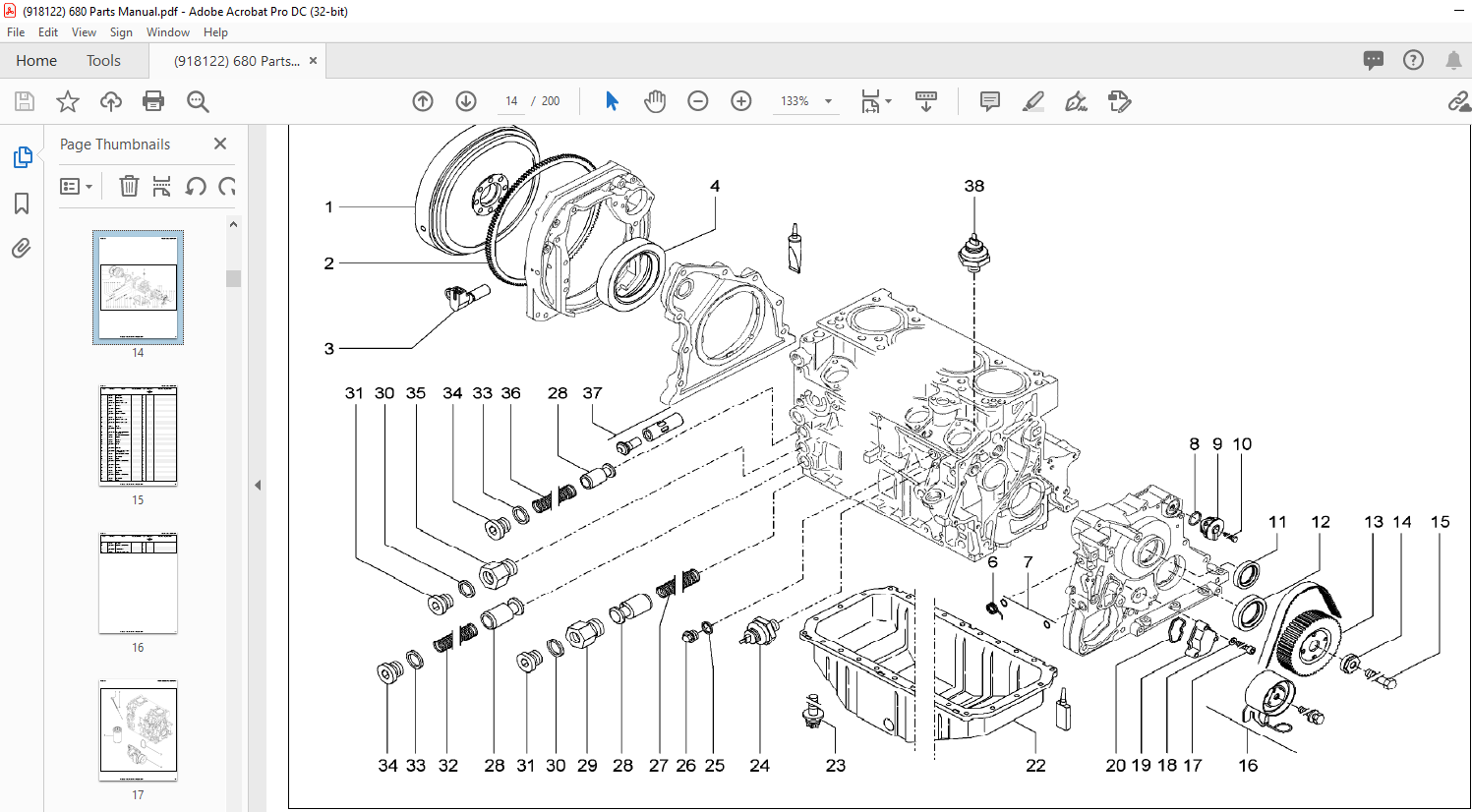Activate the Selection arrow tool

pyautogui.click(x=612, y=101)
